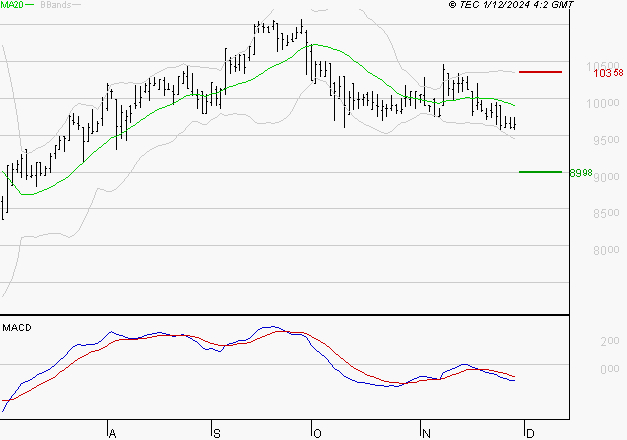Click the 9000 price axis label
This screenshot has height=440, width=627.
(x=606, y=177)
